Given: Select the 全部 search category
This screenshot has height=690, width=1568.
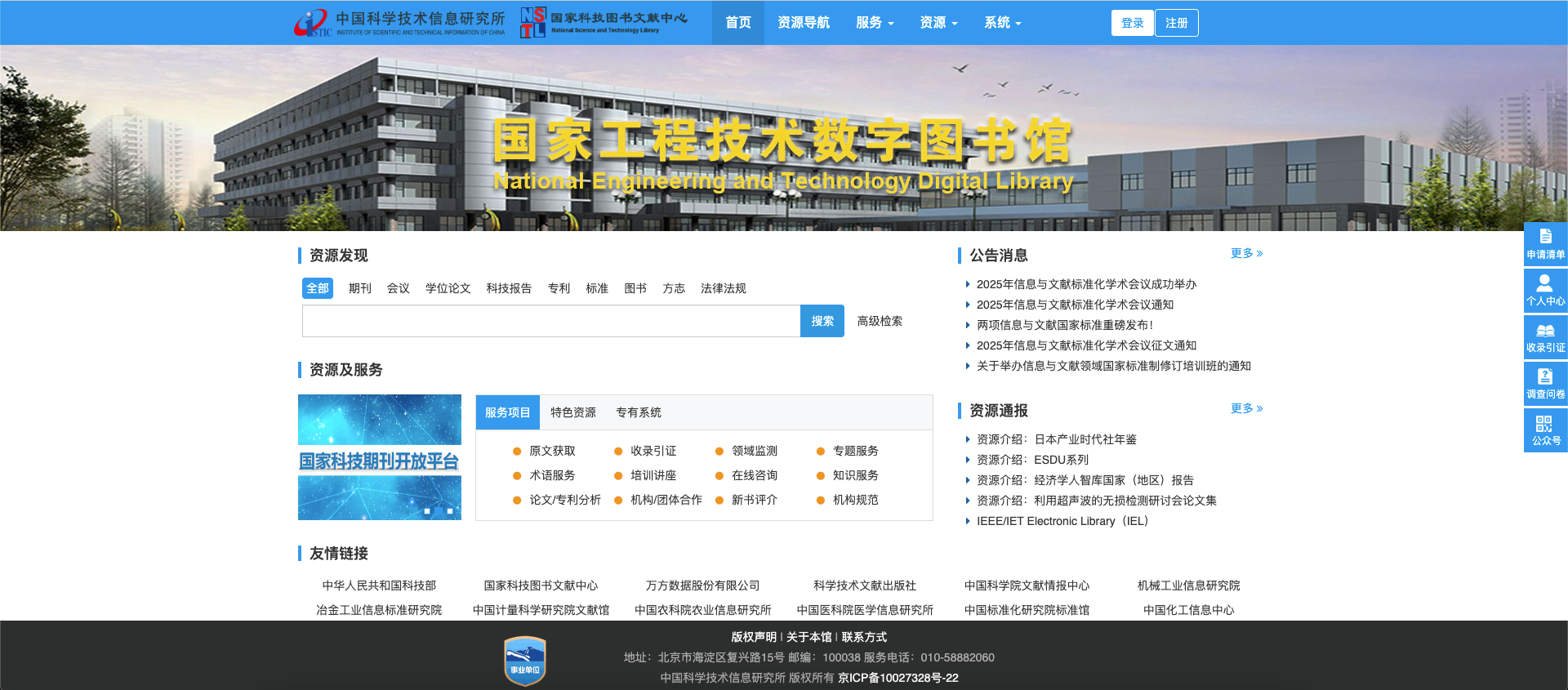Looking at the screenshot, I should 318,288.
